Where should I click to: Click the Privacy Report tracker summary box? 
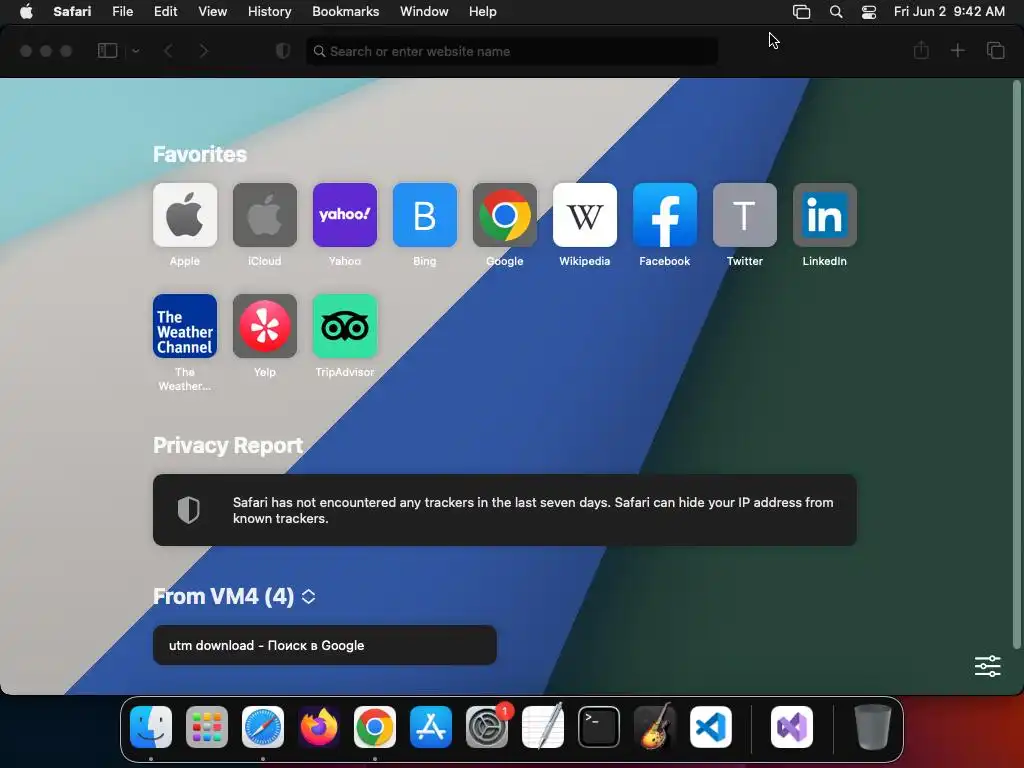505,510
